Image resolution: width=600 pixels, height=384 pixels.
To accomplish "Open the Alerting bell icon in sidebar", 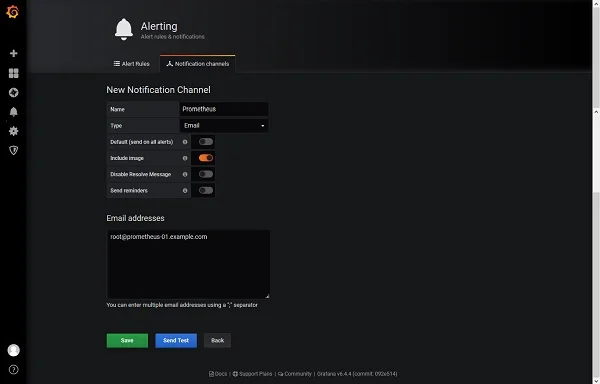I will click(13, 112).
